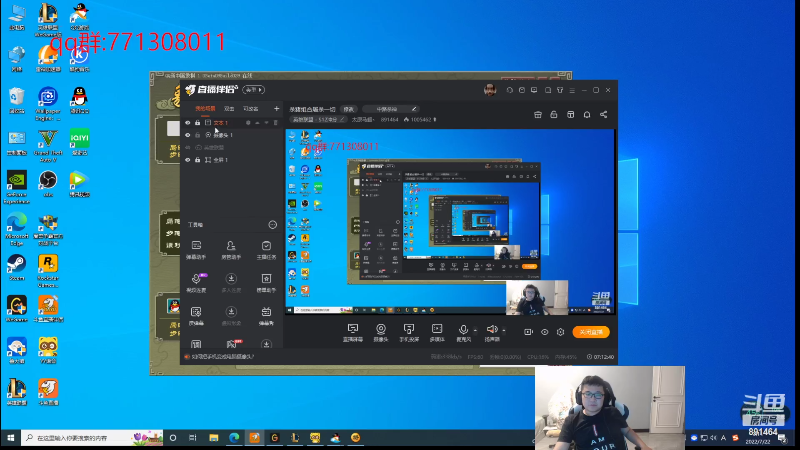The image size is (800, 450).
Task: Click the preview eye icon in bottom bar
Action: point(544,332)
